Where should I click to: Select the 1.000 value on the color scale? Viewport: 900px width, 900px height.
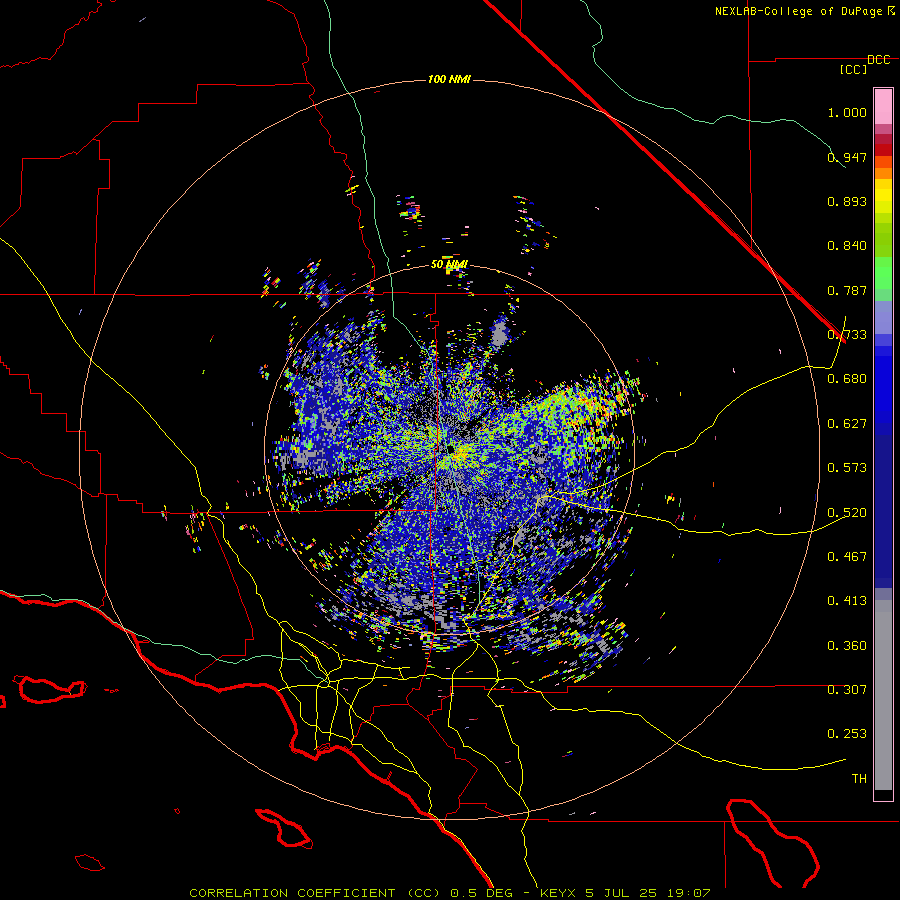tap(847, 112)
